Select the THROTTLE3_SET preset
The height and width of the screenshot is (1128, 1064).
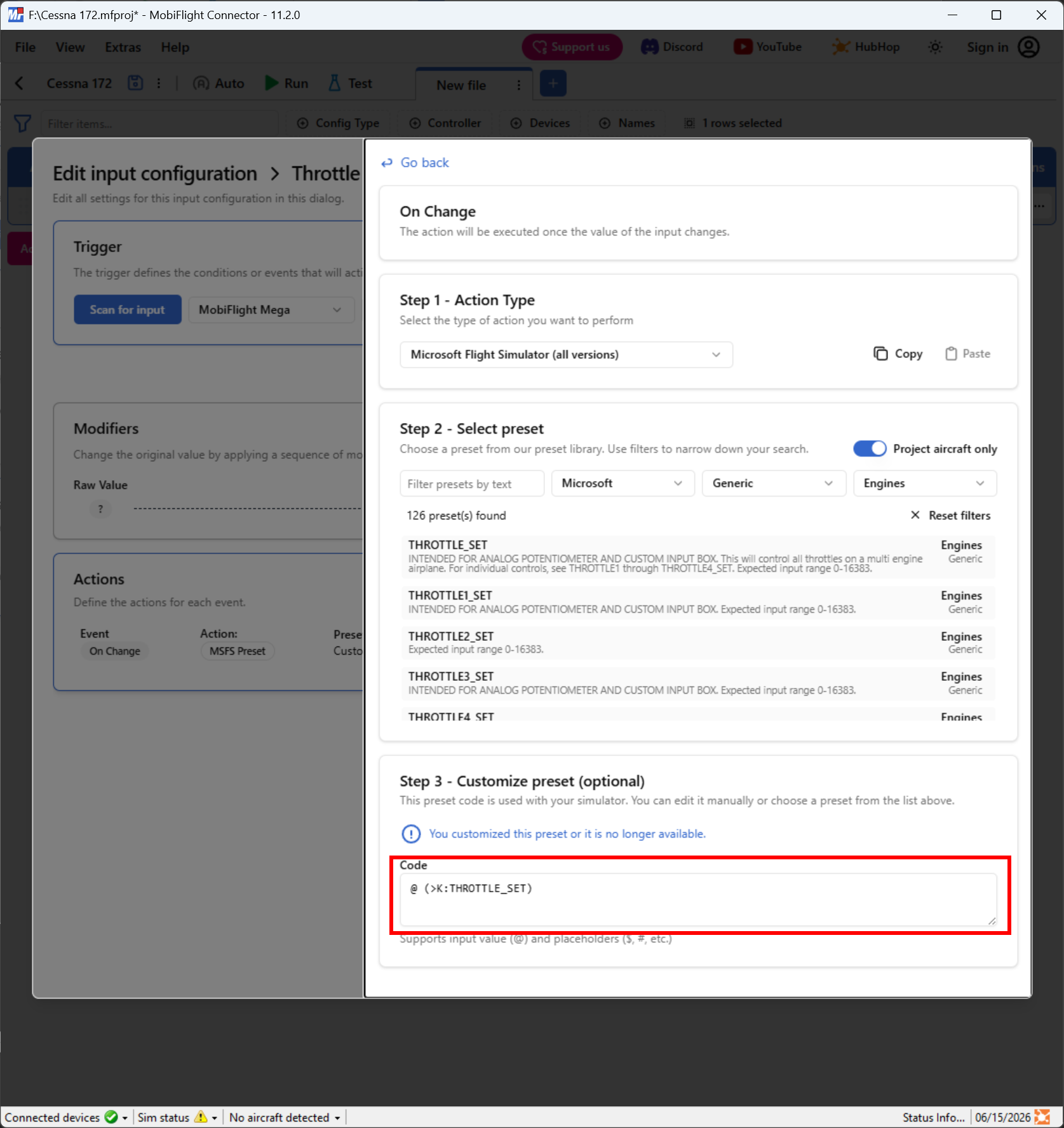tap(697, 683)
